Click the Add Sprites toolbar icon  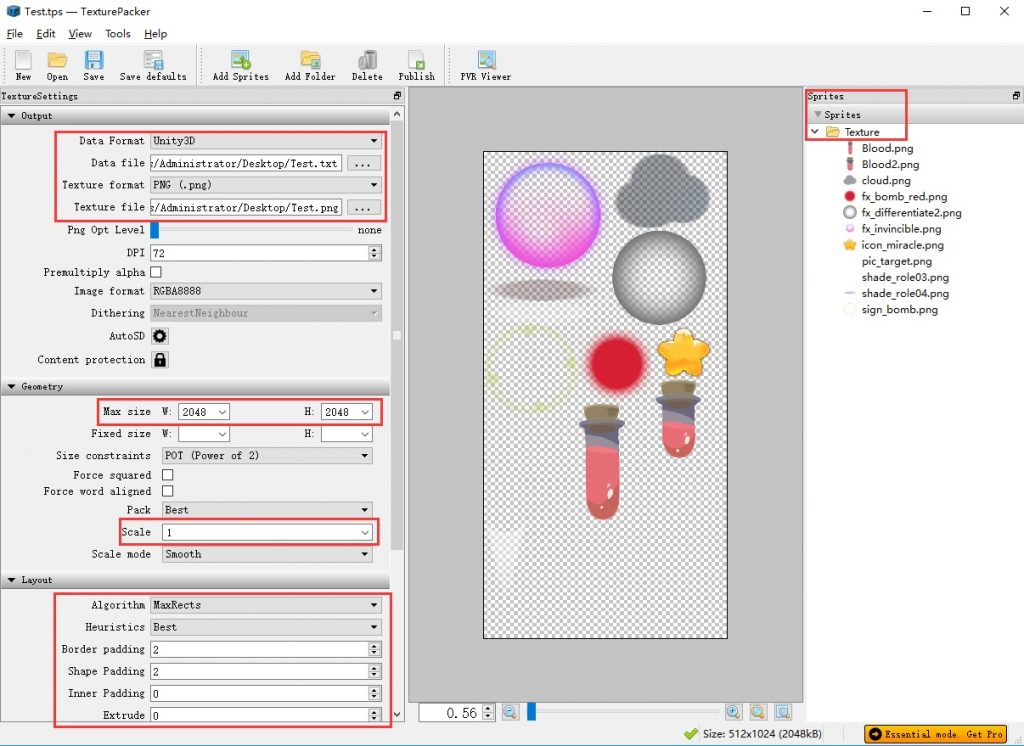click(x=240, y=65)
